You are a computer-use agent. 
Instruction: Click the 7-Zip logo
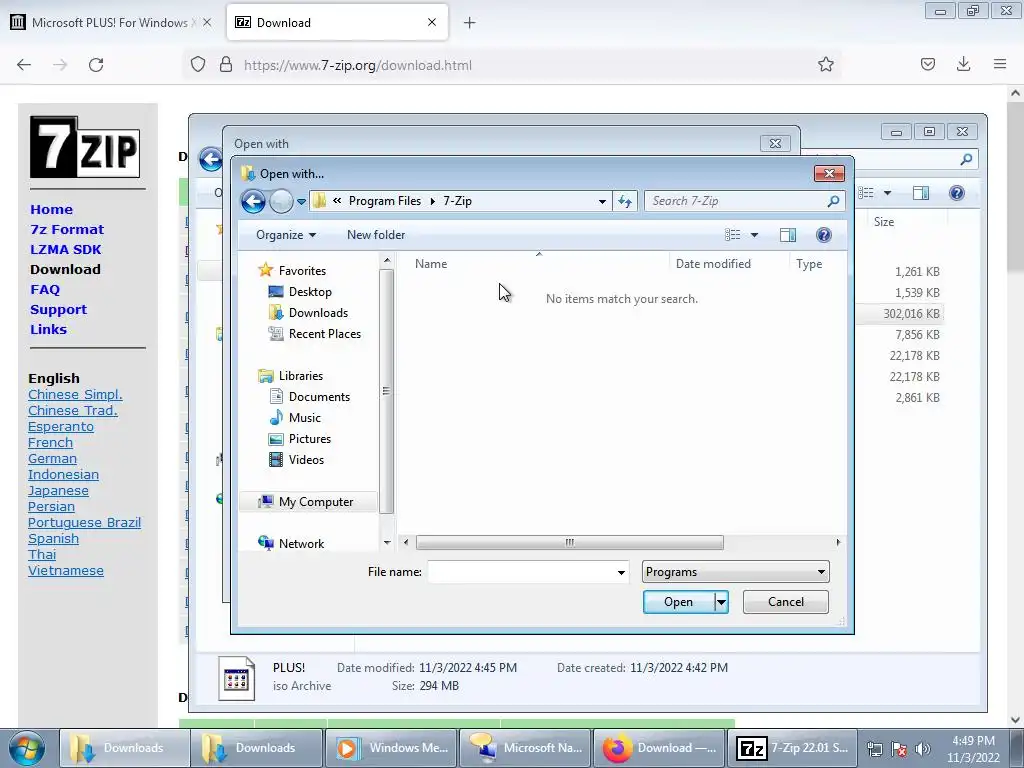click(85, 147)
